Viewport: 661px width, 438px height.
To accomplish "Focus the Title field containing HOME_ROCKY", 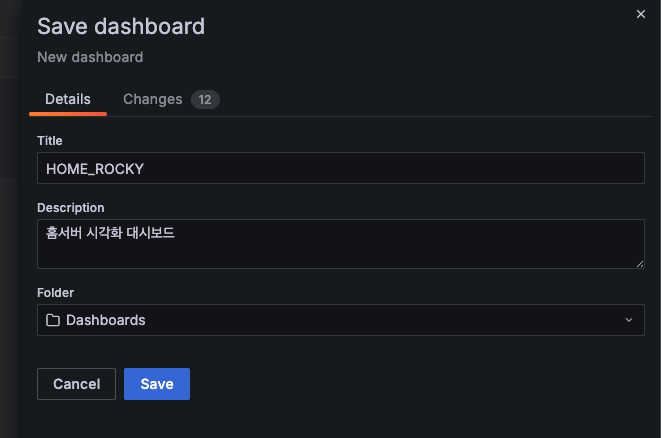I will pos(341,168).
